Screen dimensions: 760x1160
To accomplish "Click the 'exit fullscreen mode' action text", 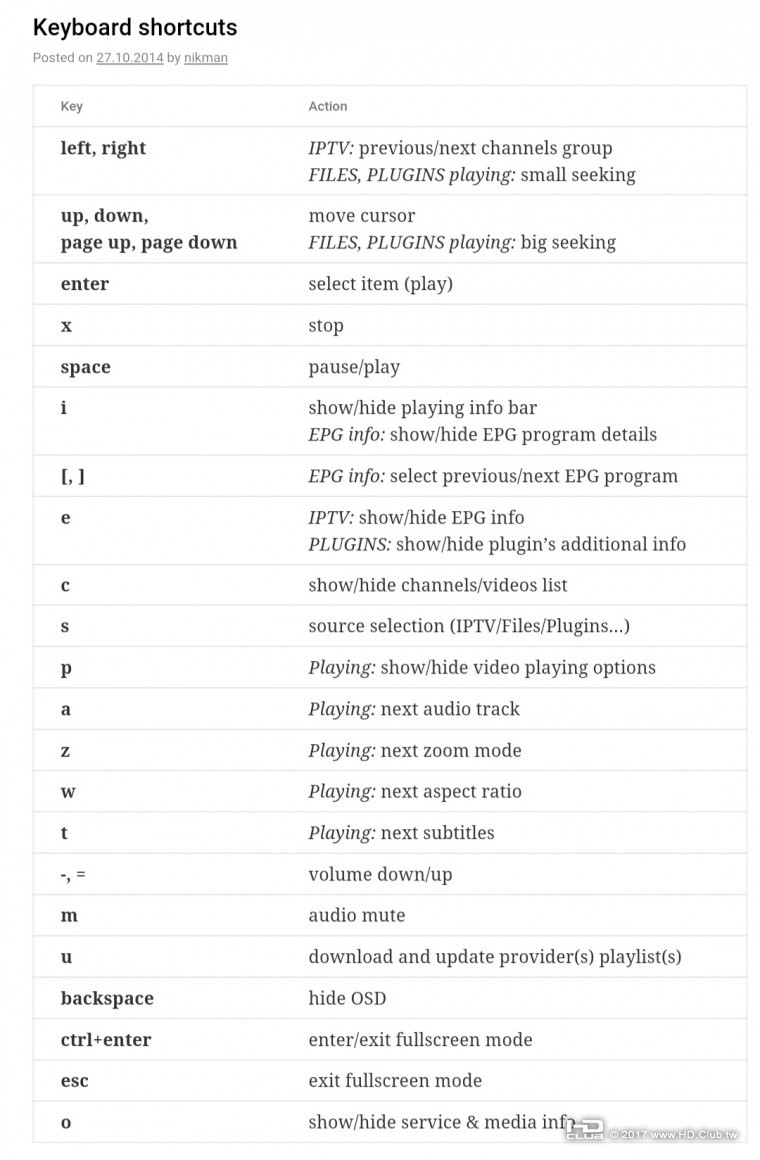I will (395, 1081).
